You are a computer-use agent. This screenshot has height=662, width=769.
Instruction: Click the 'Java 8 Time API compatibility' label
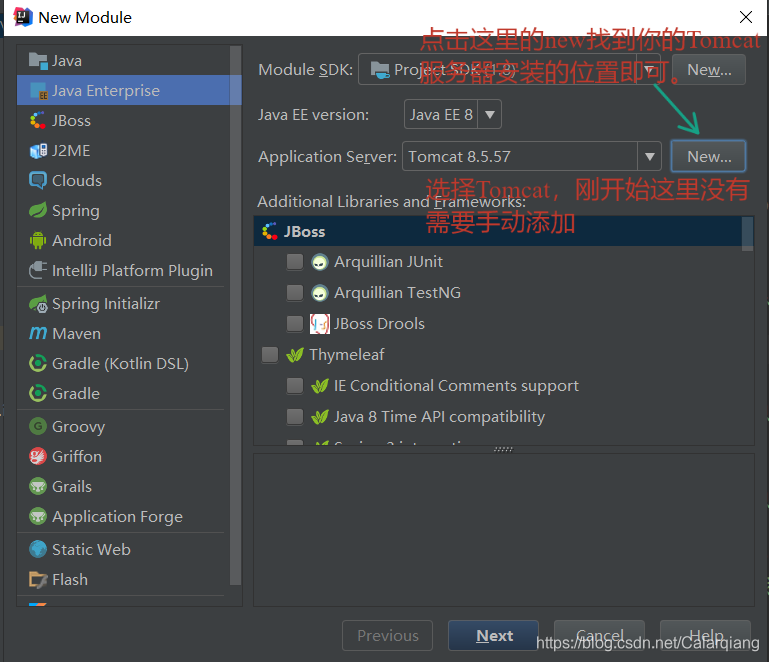pyautogui.click(x=439, y=417)
